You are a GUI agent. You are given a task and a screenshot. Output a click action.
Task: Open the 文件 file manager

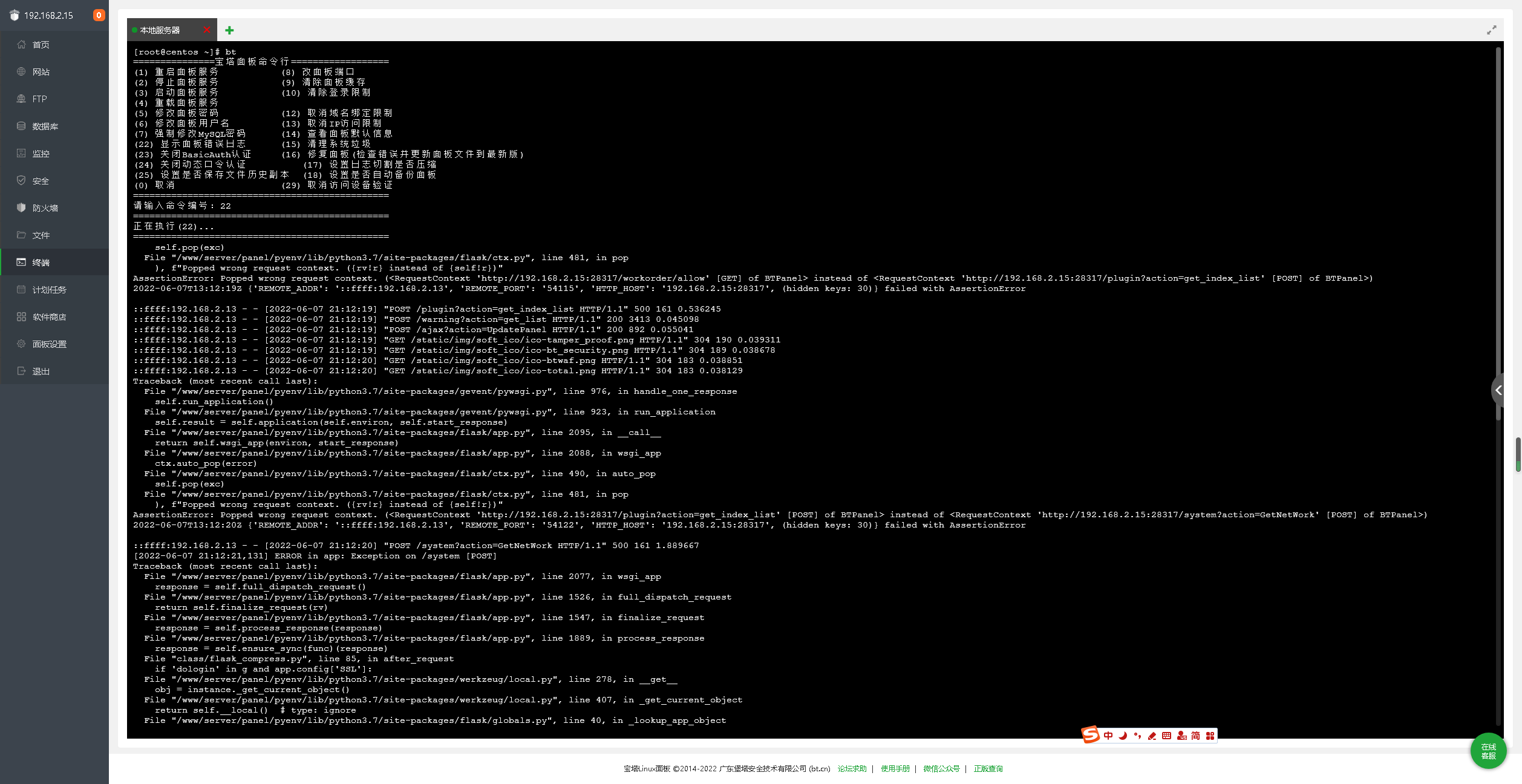(x=41, y=235)
